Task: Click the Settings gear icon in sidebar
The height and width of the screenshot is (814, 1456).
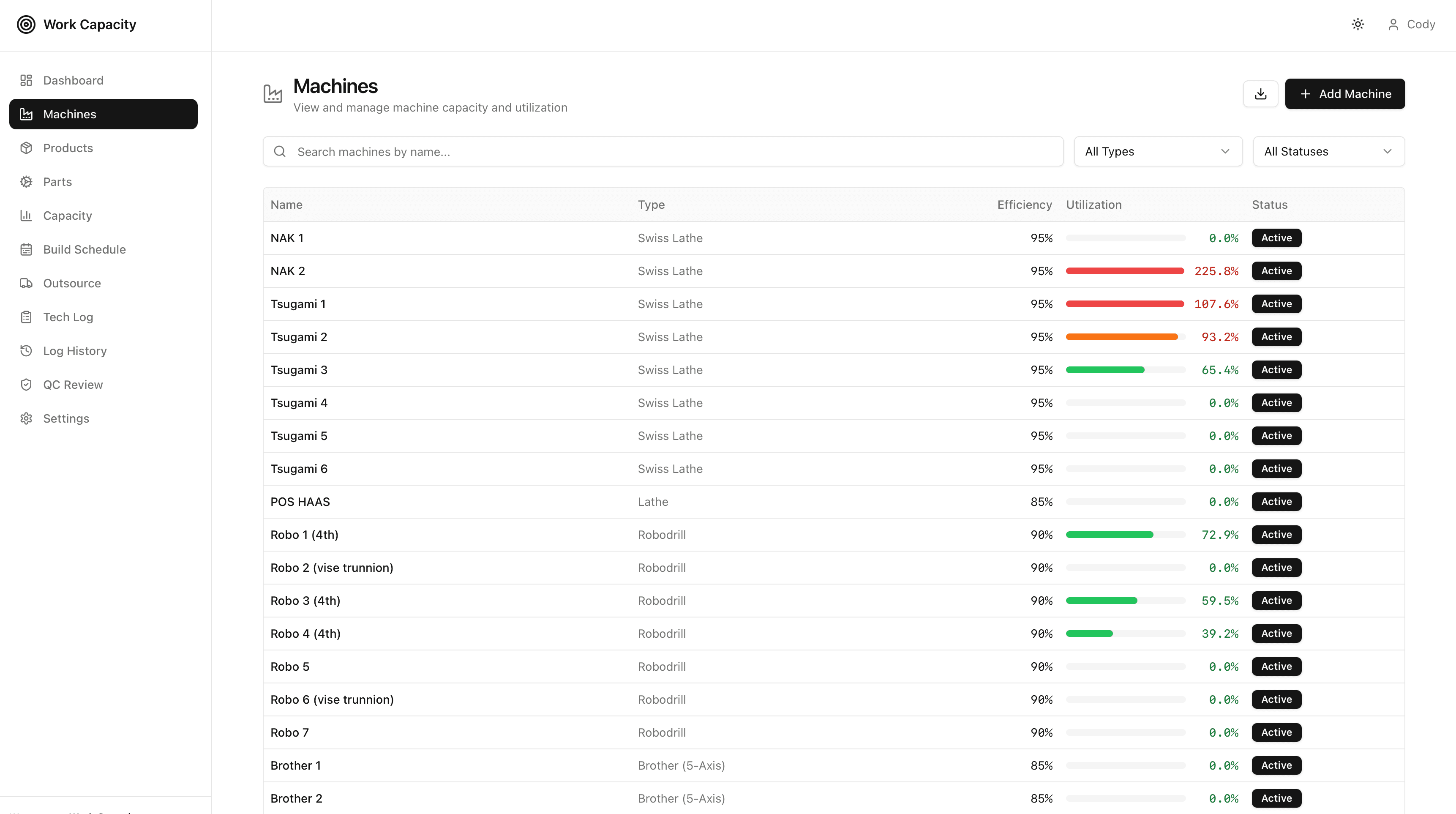Action: coord(26,418)
